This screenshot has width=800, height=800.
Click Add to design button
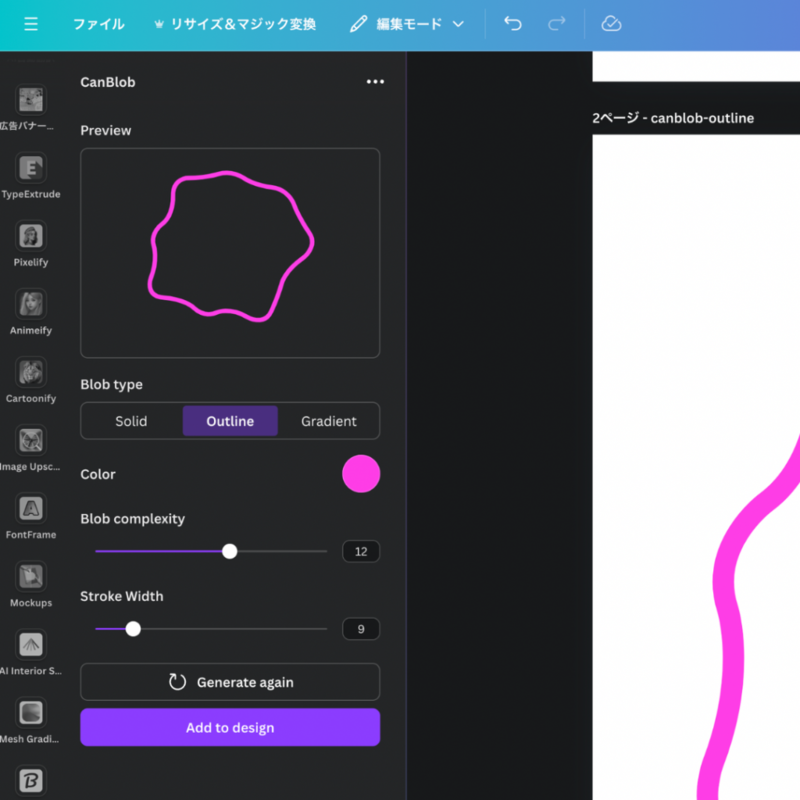tap(230, 728)
